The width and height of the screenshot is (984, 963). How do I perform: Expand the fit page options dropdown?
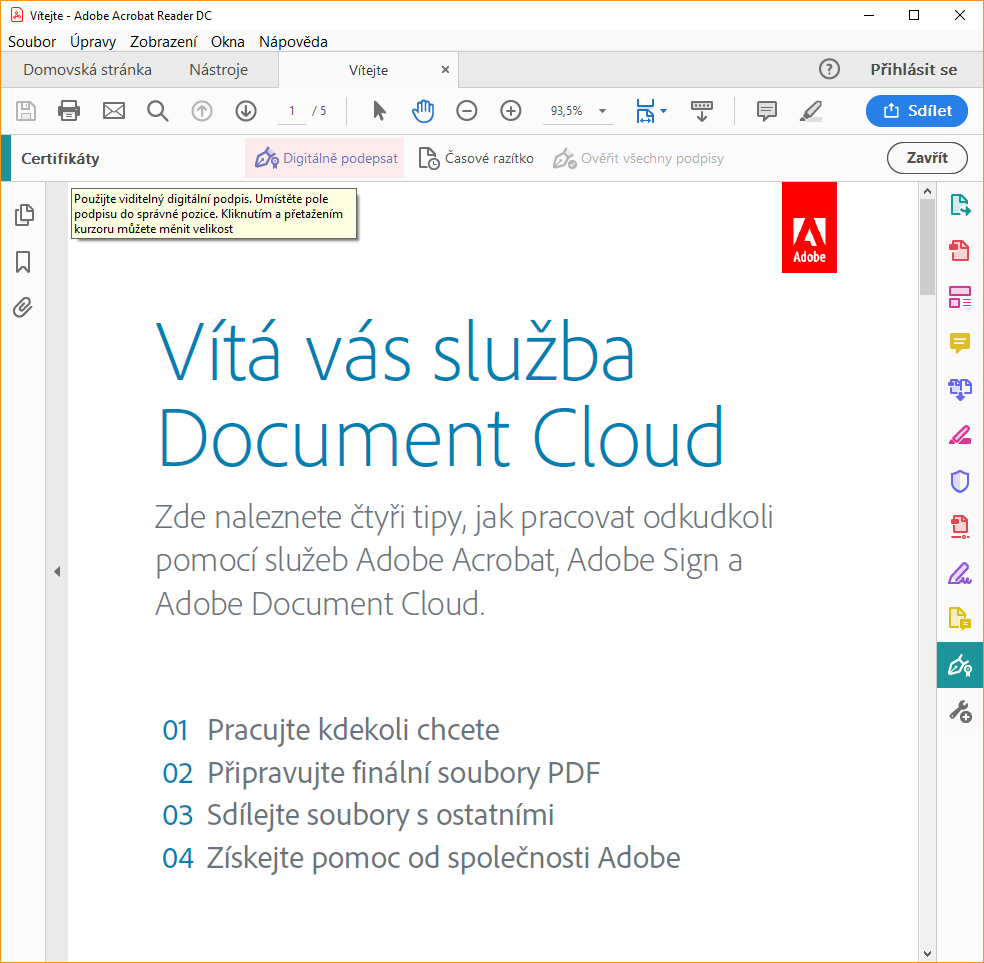664,111
